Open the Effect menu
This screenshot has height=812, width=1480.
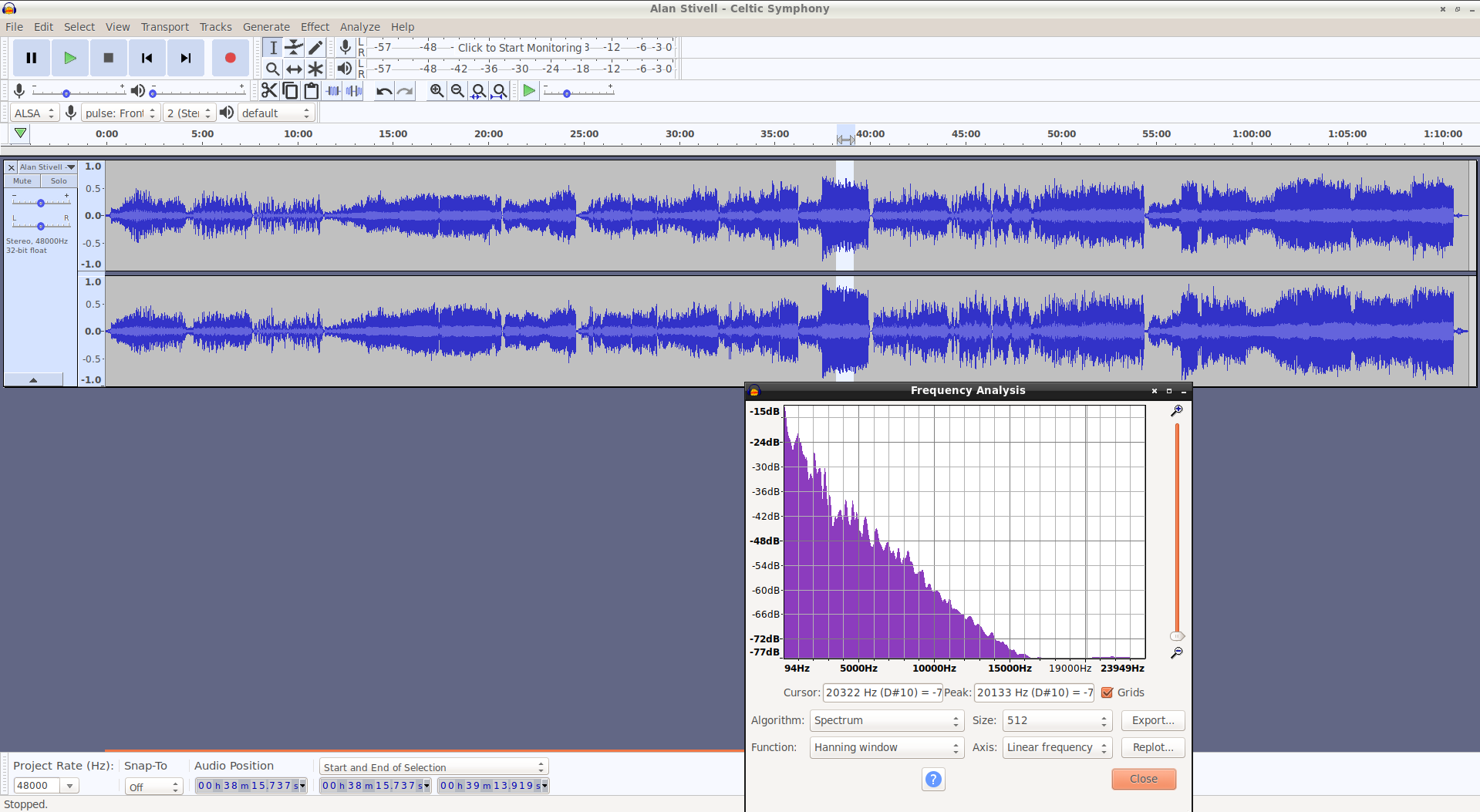pos(315,27)
